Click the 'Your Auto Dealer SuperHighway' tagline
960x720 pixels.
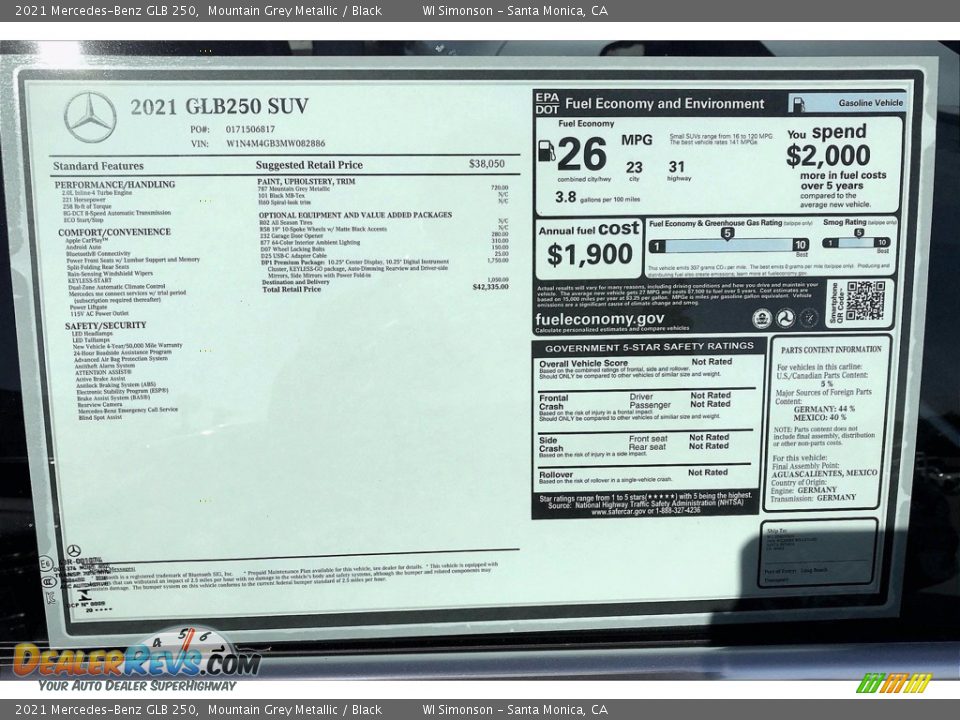[x=137, y=685]
